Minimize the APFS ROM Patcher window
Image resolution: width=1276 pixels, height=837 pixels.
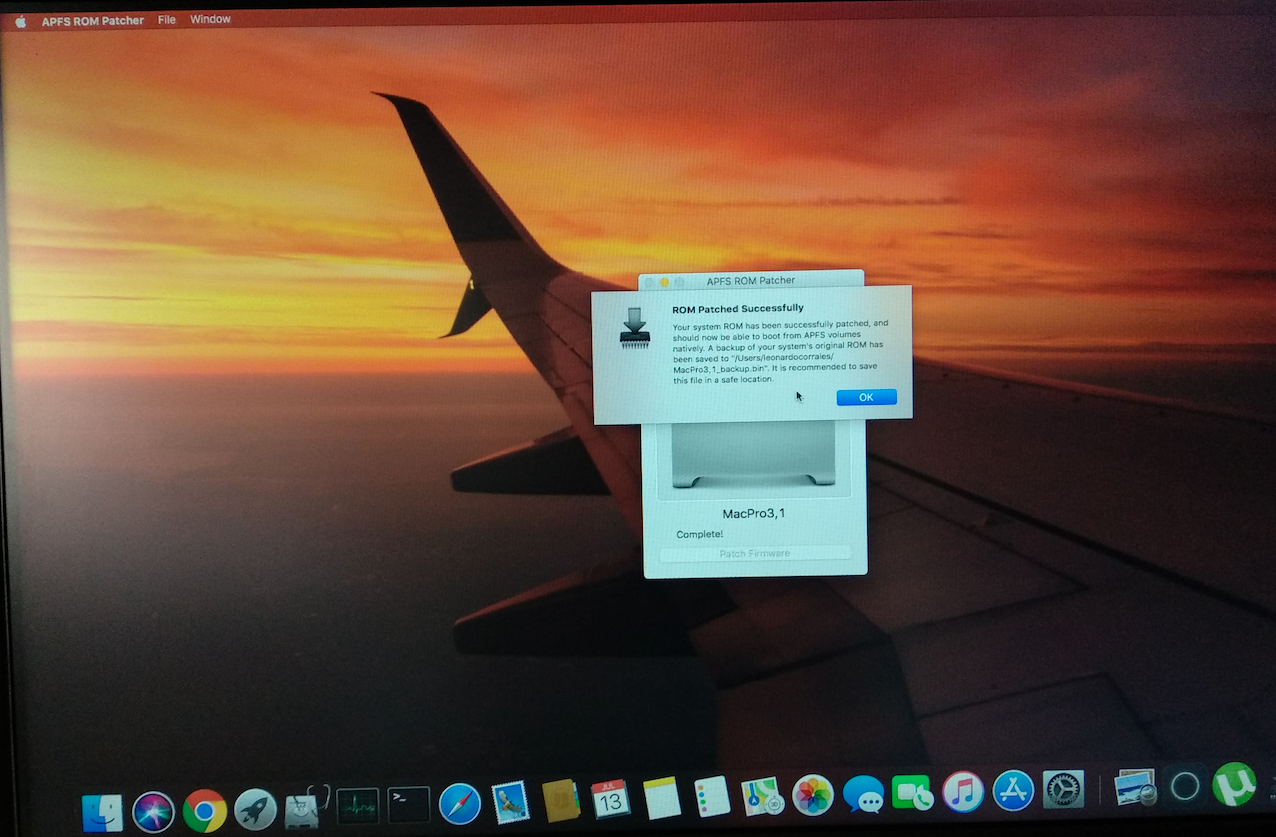[x=664, y=283]
